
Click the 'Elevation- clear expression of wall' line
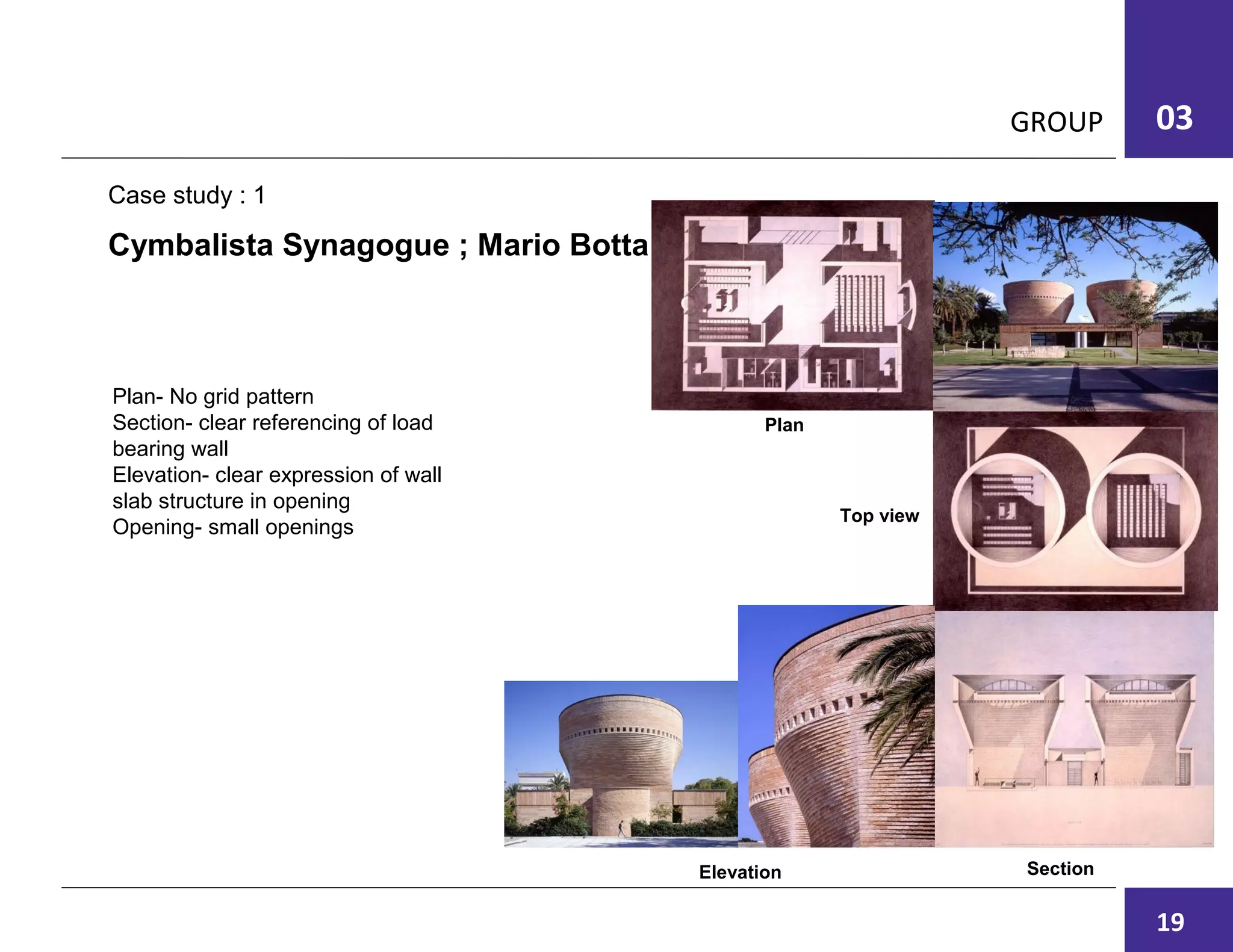tap(277, 475)
